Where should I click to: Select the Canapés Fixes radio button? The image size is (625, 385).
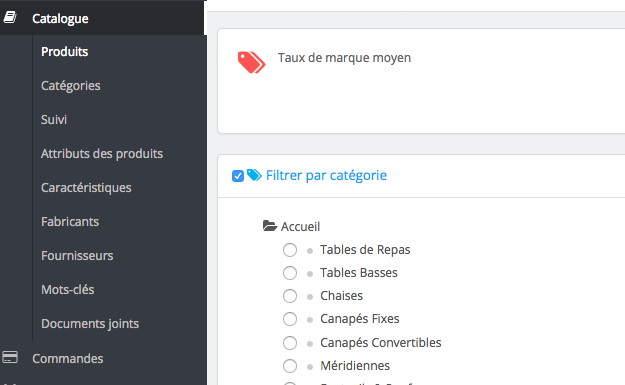coord(290,319)
